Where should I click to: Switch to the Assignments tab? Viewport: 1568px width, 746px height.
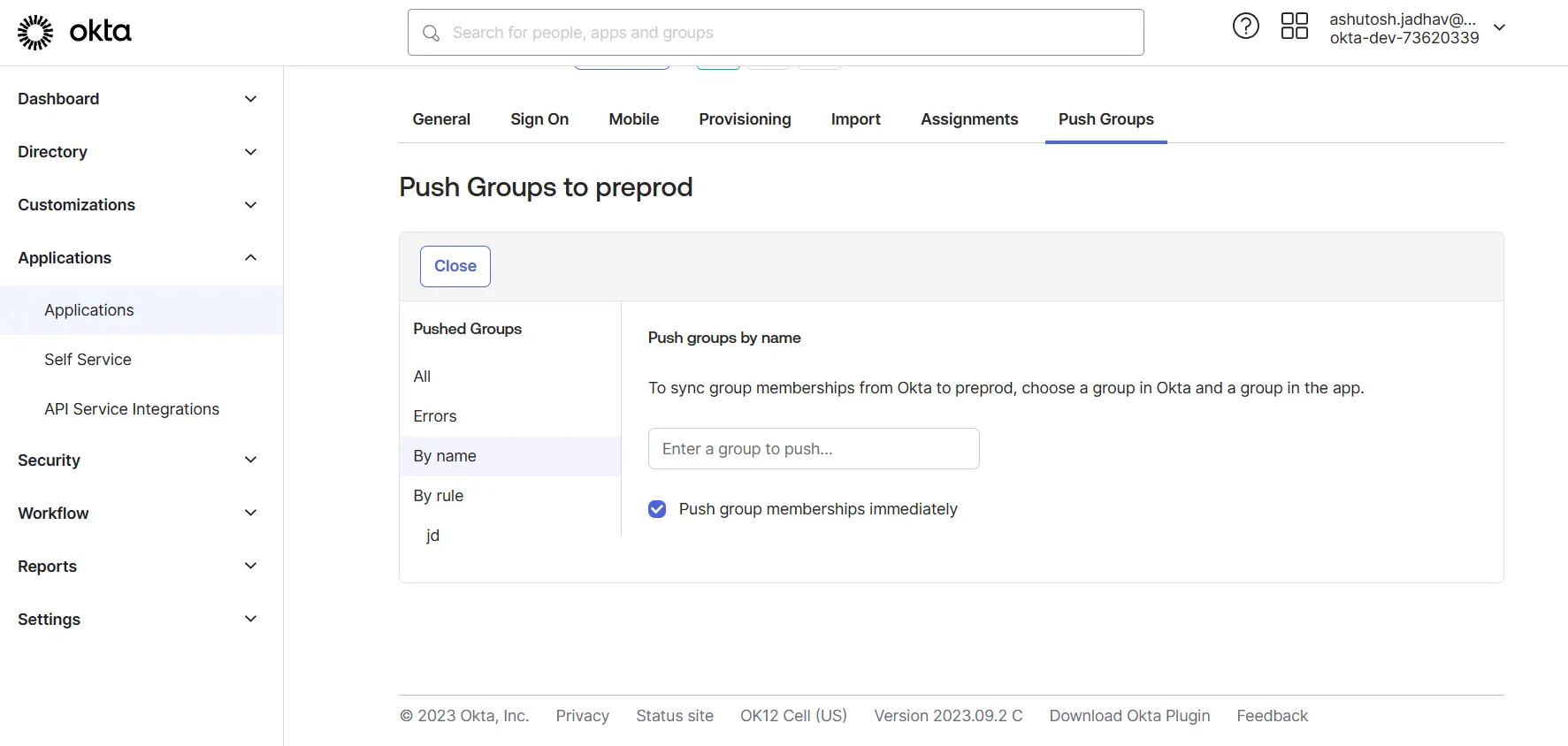click(969, 119)
